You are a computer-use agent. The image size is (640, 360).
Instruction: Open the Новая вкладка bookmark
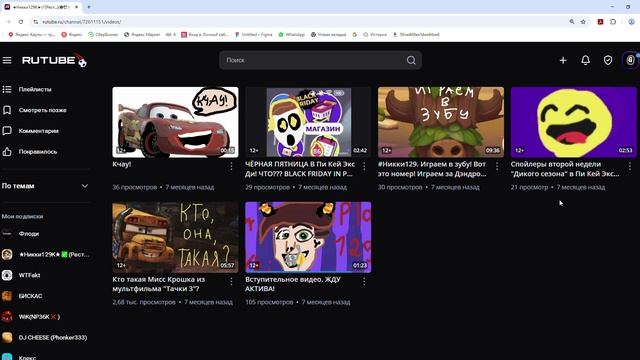tap(328, 35)
